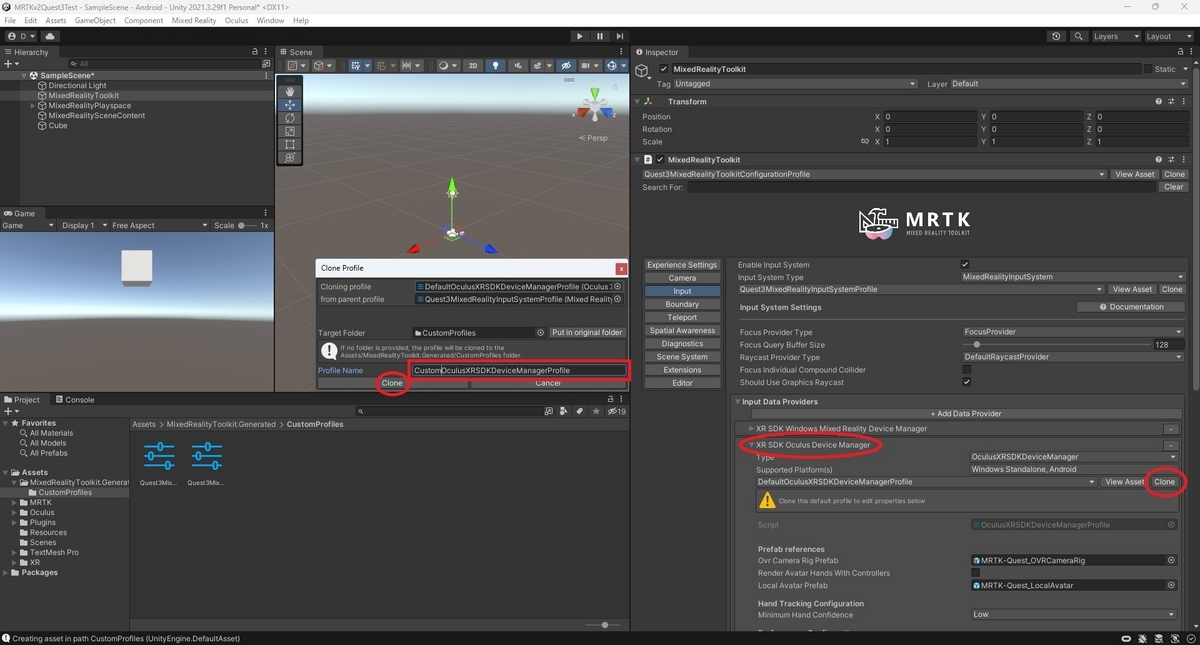Select the Scale tool in Scene view
Viewport: 1200px width, 645px height.
click(x=290, y=131)
